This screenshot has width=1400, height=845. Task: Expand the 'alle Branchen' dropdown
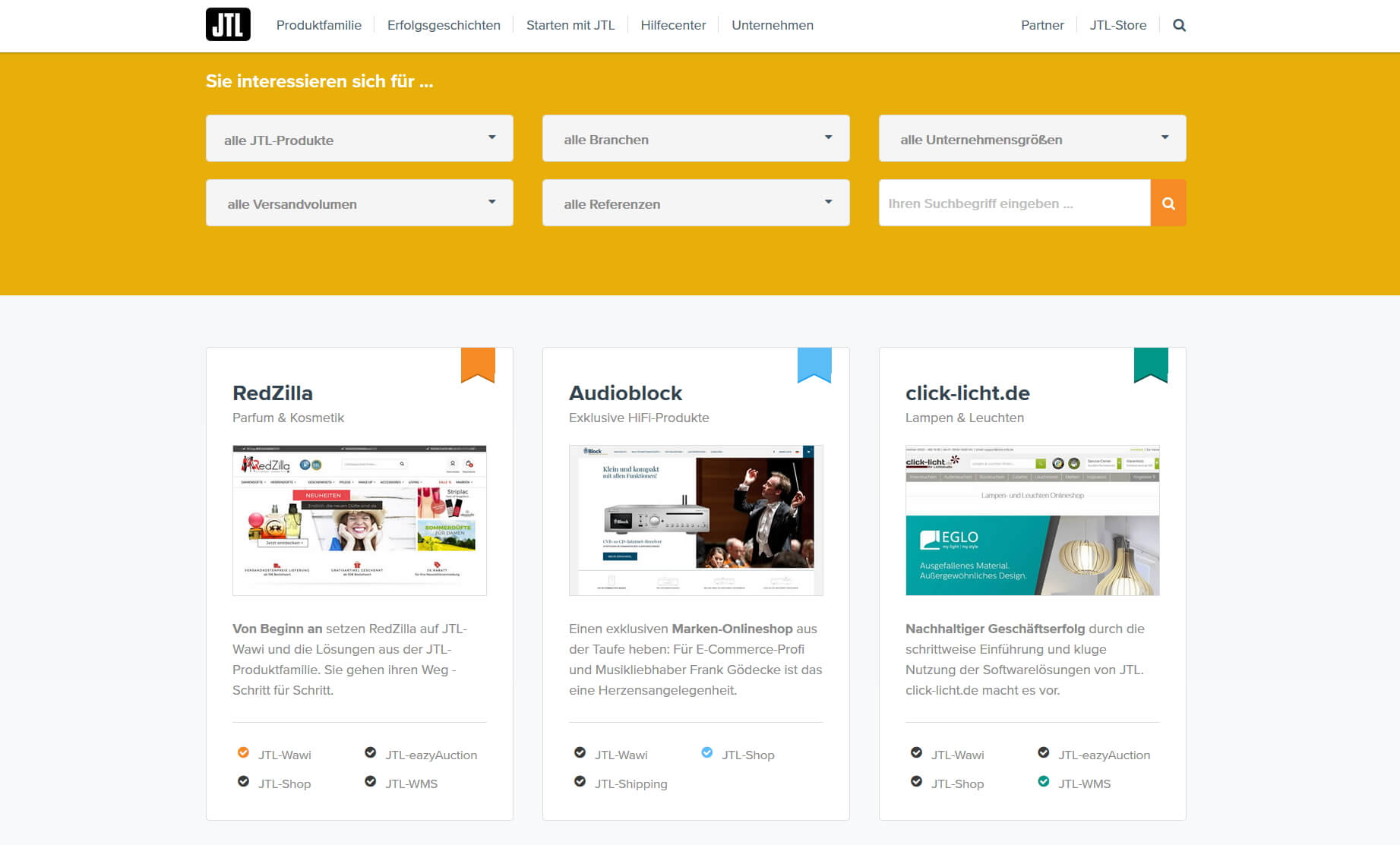click(696, 138)
